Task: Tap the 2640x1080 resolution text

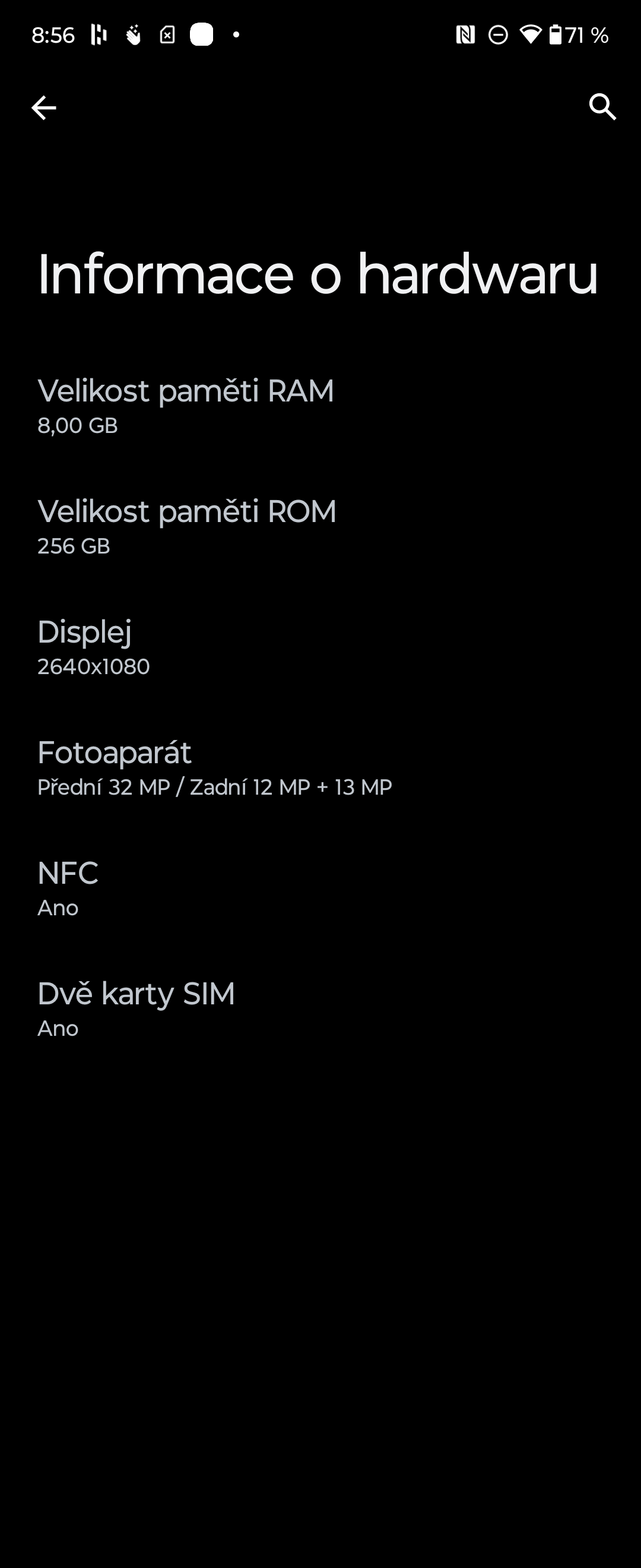Action: pos(93,666)
